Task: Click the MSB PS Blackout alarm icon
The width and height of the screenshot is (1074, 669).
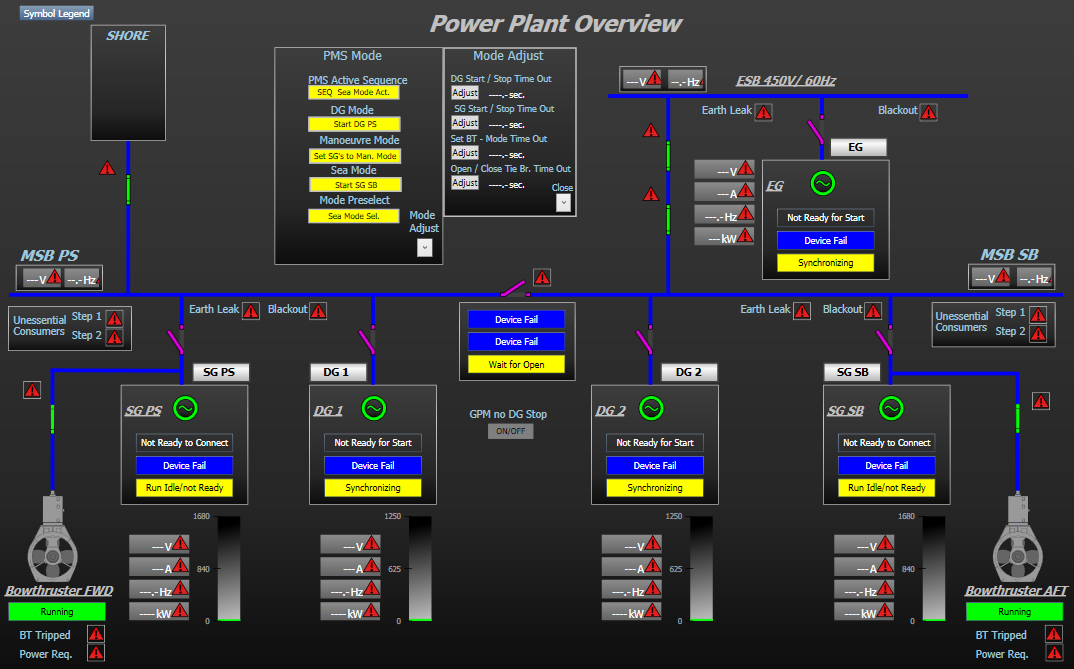Action: coord(318,310)
